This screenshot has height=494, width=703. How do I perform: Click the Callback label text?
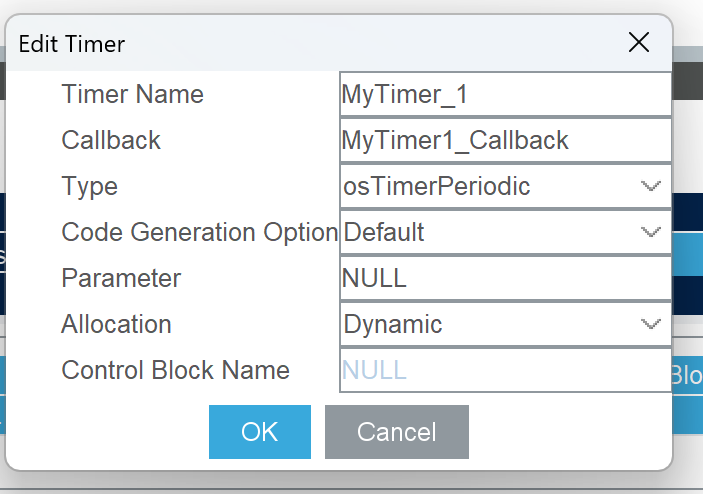tap(111, 140)
